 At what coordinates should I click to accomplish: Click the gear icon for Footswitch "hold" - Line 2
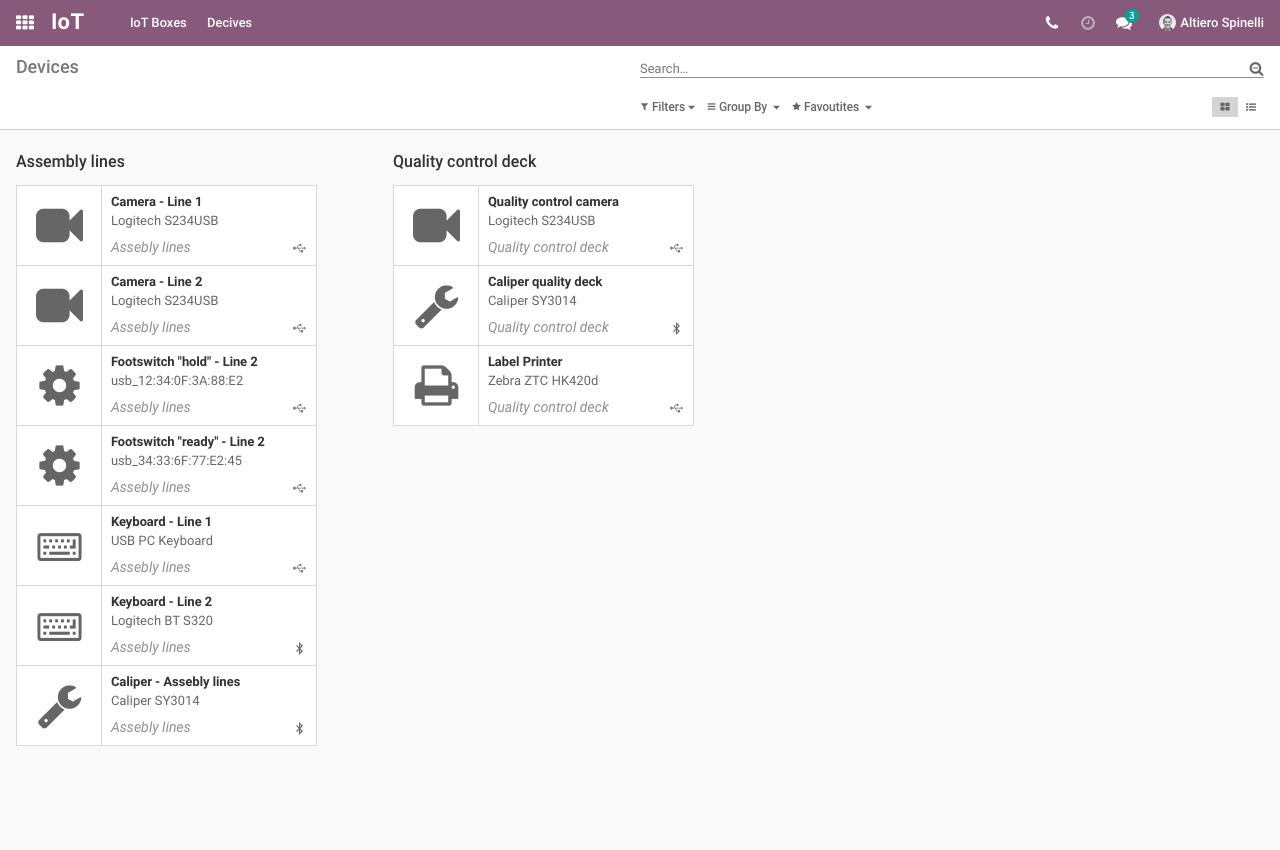[59, 385]
